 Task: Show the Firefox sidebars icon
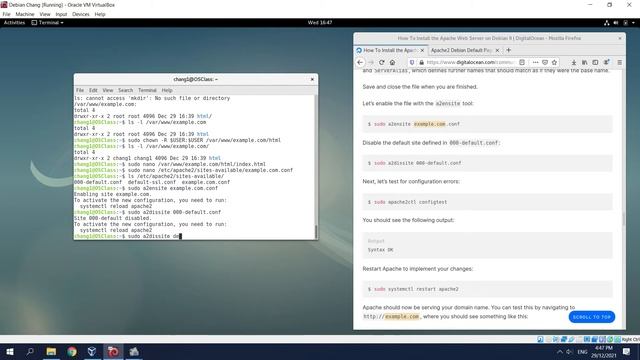(x=595, y=62)
